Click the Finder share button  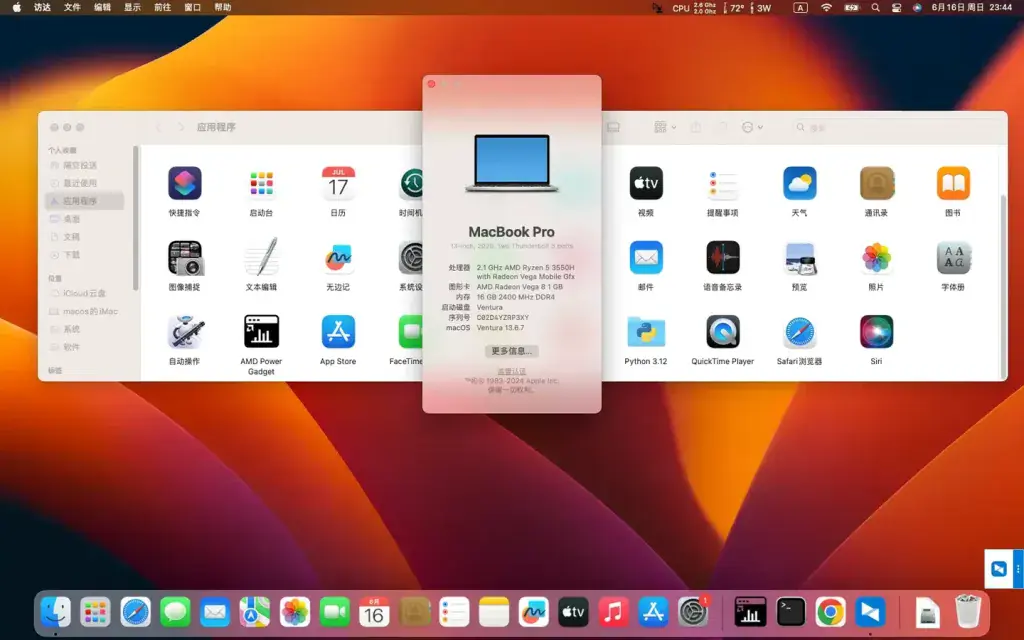tap(696, 127)
